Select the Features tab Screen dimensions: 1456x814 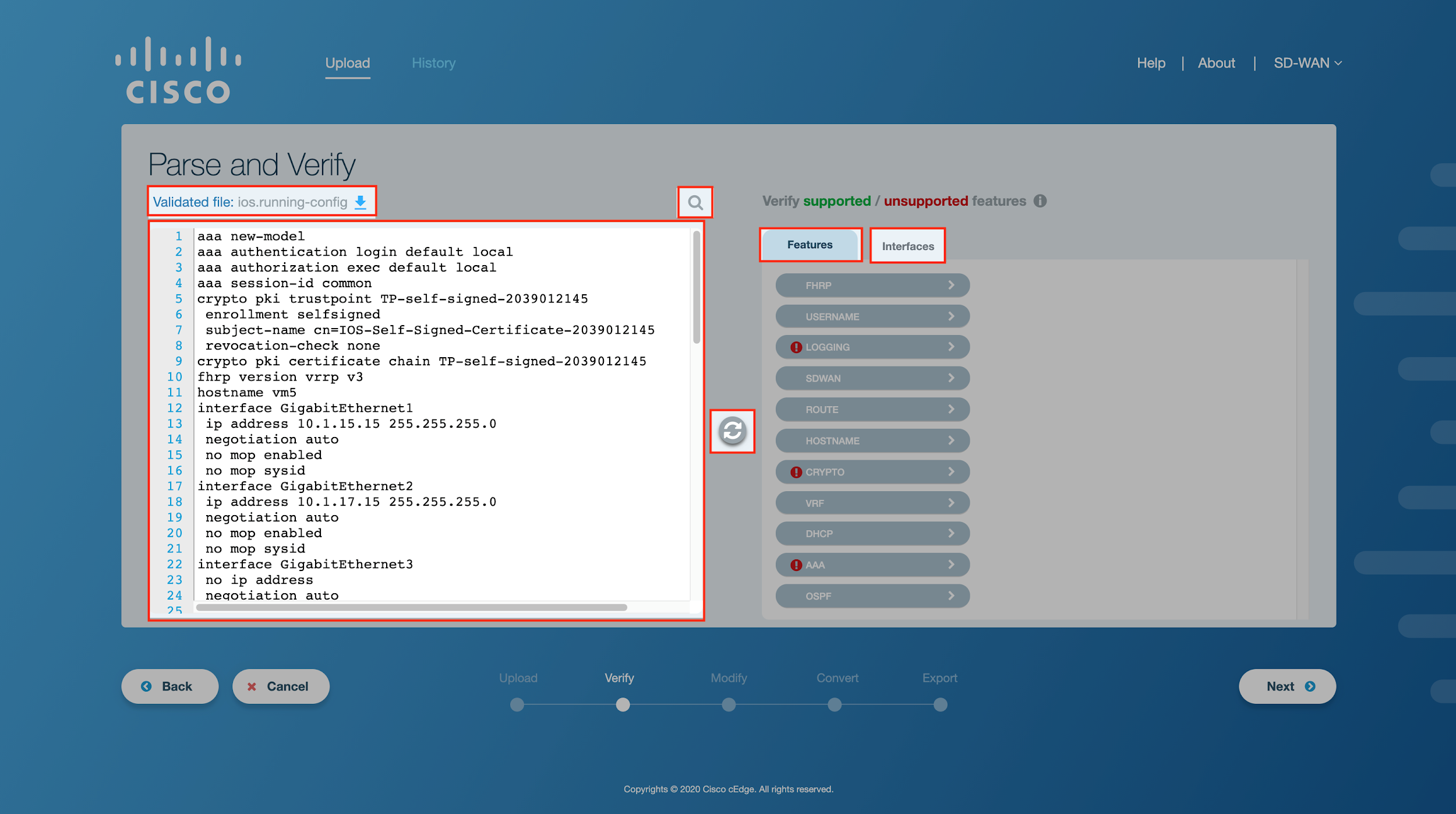[x=808, y=245]
